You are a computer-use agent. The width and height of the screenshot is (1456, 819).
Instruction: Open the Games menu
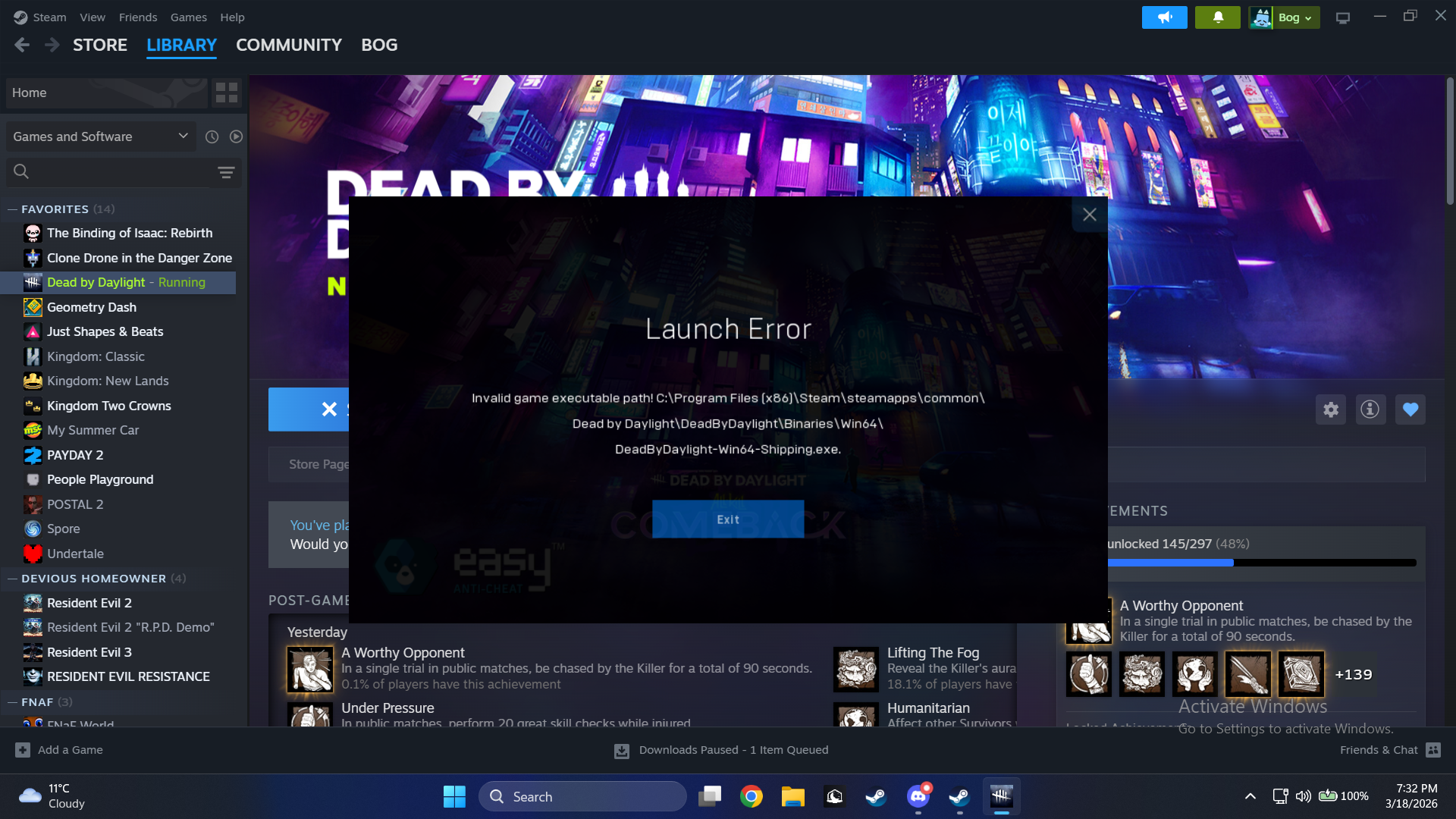(x=189, y=17)
